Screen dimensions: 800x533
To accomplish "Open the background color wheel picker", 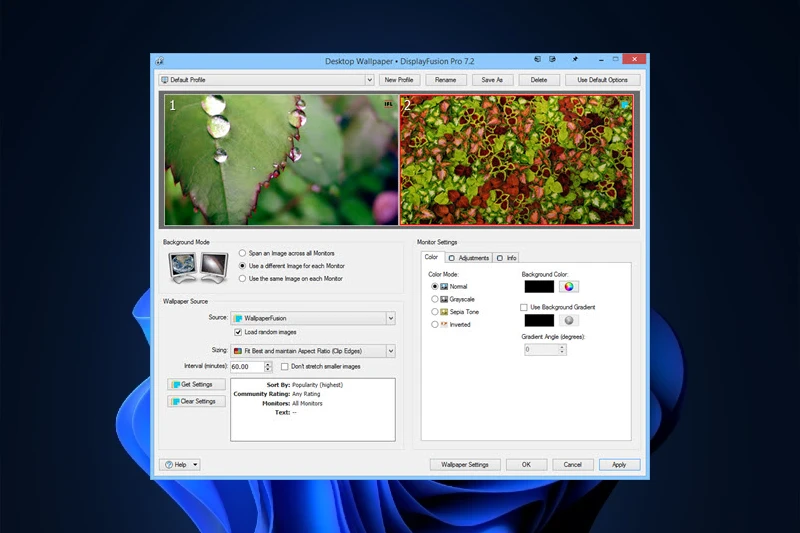I will (569, 287).
